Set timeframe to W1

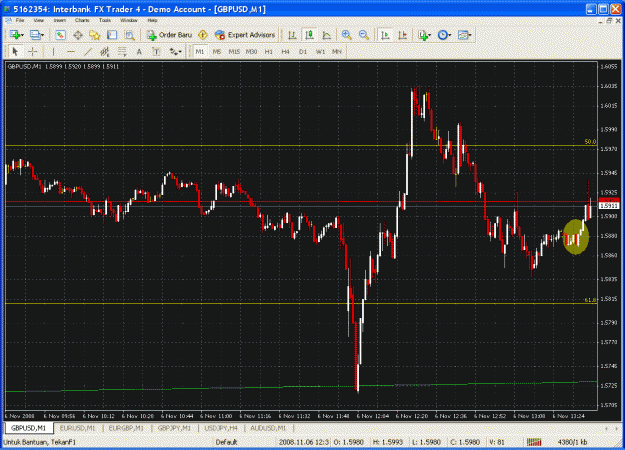click(320, 51)
